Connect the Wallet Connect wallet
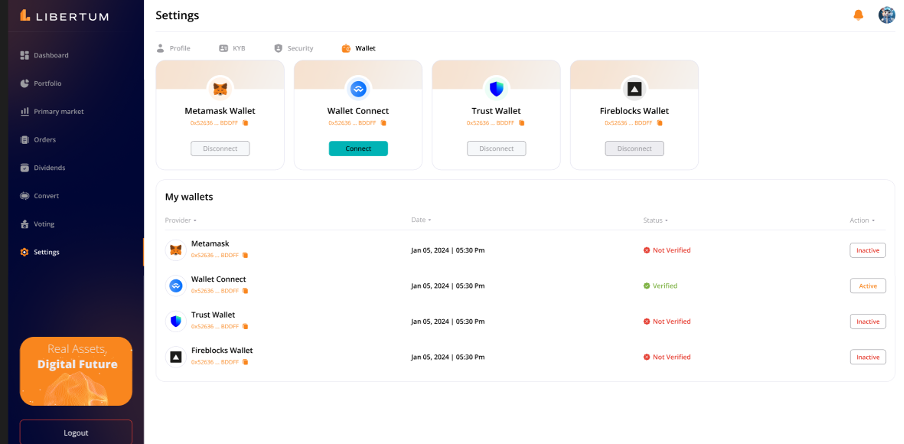904x444 pixels. [x=358, y=148]
